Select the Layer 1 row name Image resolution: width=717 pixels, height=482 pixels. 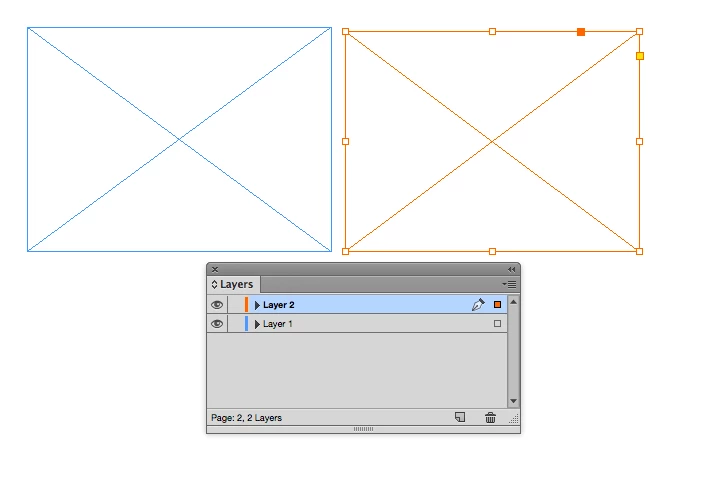(x=278, y=324)
